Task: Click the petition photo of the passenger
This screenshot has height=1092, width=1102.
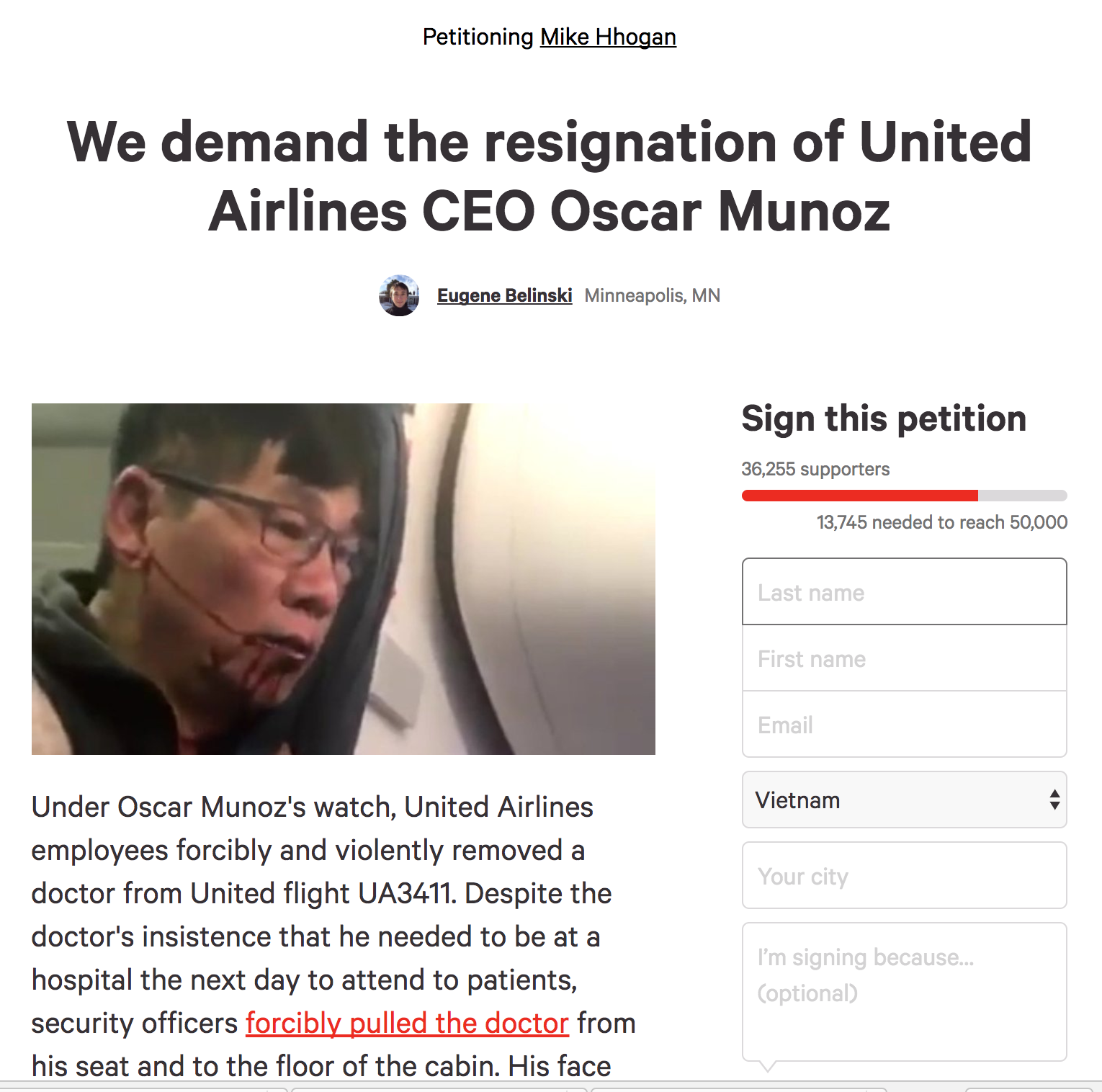Action: click(x=343, y=578)
